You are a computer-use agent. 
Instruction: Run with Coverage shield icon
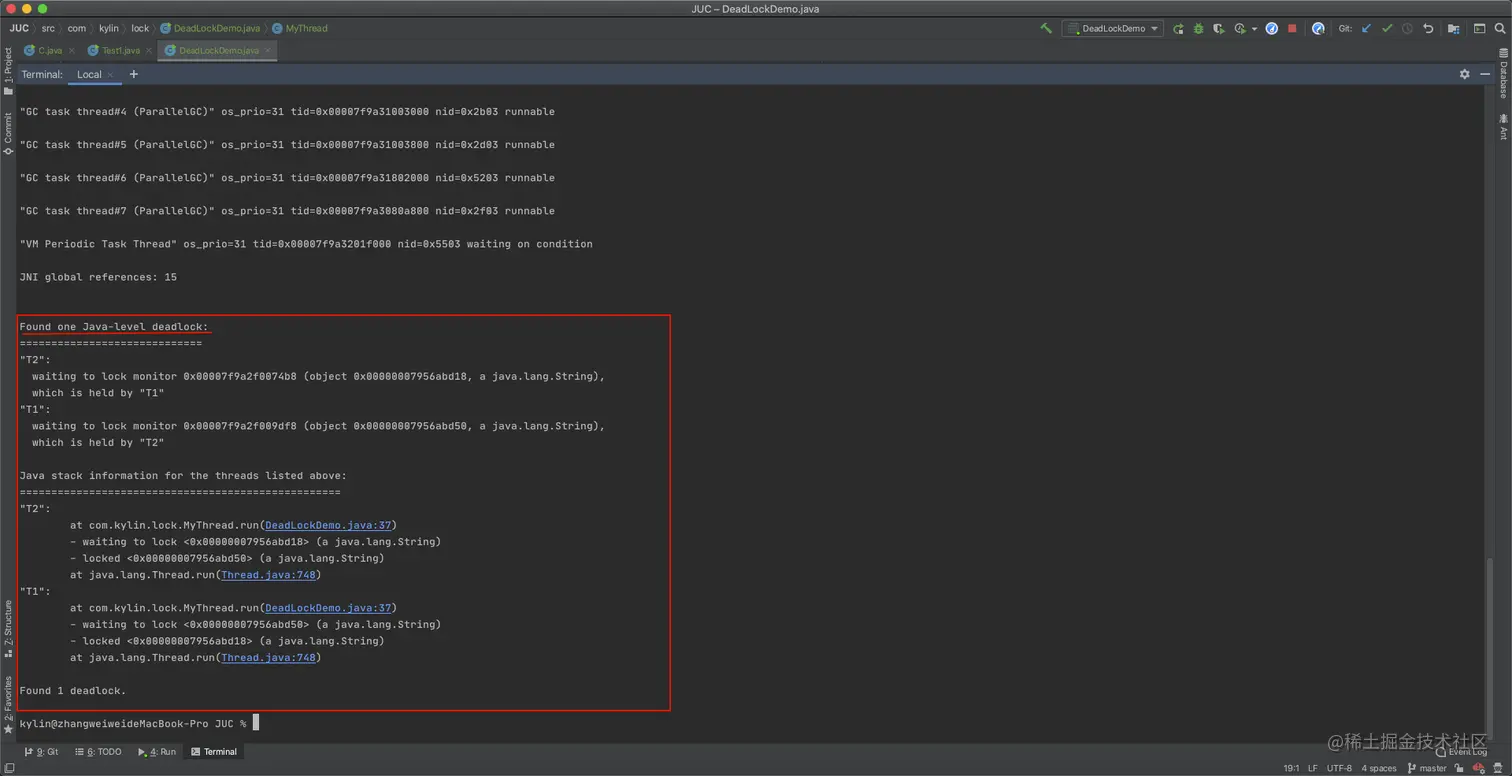[x=1219, y=29]
